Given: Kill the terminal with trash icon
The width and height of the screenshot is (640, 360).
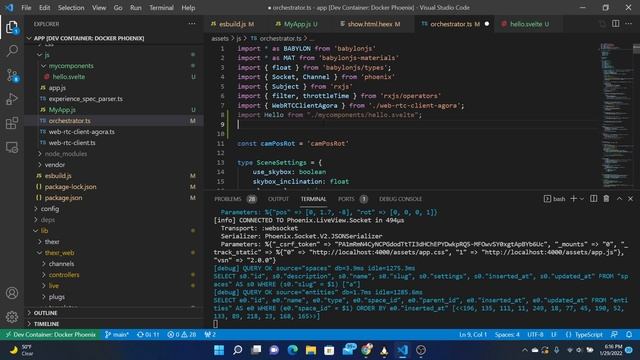Looking at the screenshot, I should [x=606, y=199].
